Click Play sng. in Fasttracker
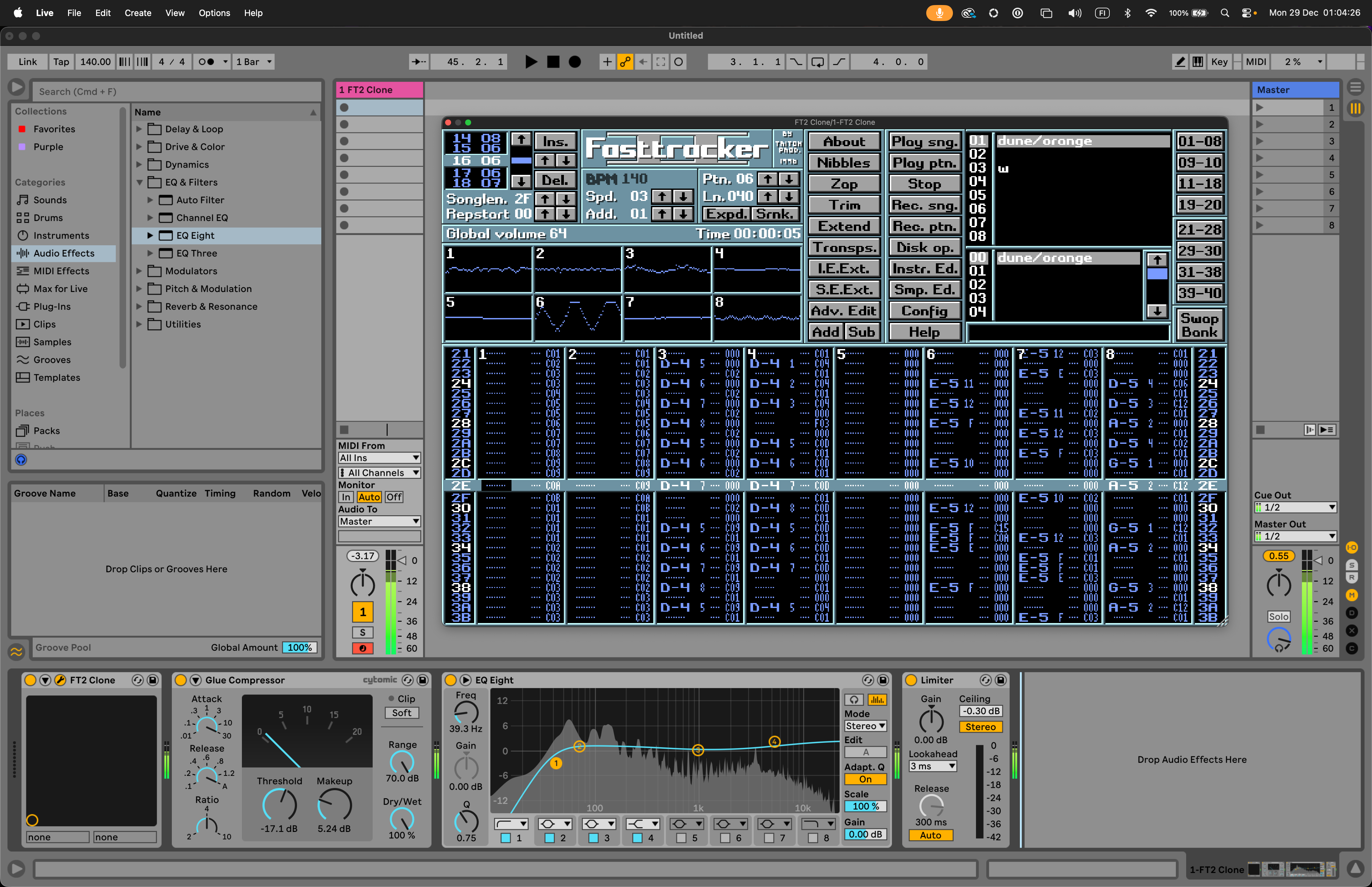Image resolution: width=1372 pixels, height=887 pixels. point(924,142)
